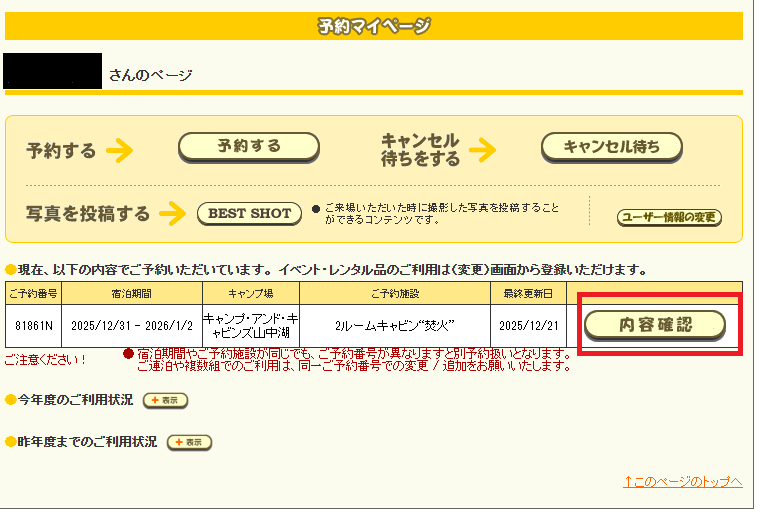Click the stay period 2025/12/31 - 2026/1/2 cell

[x=133, y=326]
